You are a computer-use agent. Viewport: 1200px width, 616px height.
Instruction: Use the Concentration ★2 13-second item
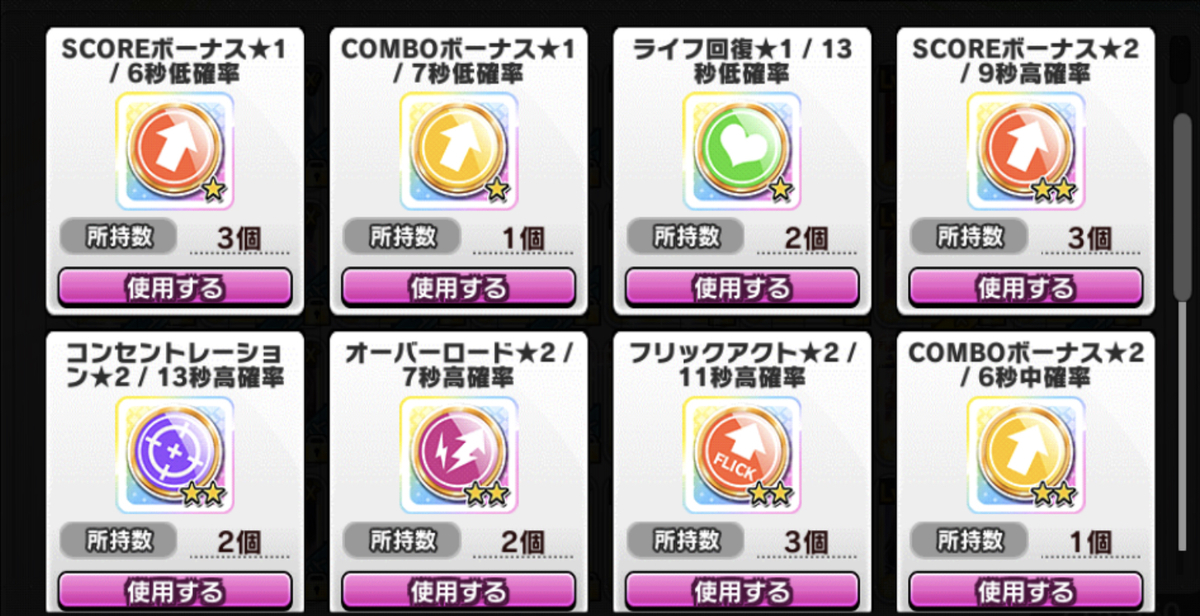tap(175, 591)
